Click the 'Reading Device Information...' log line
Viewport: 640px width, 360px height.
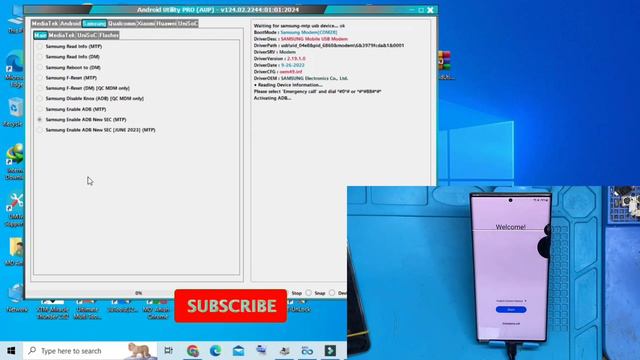pyautogui.click(x=288, y=85)
